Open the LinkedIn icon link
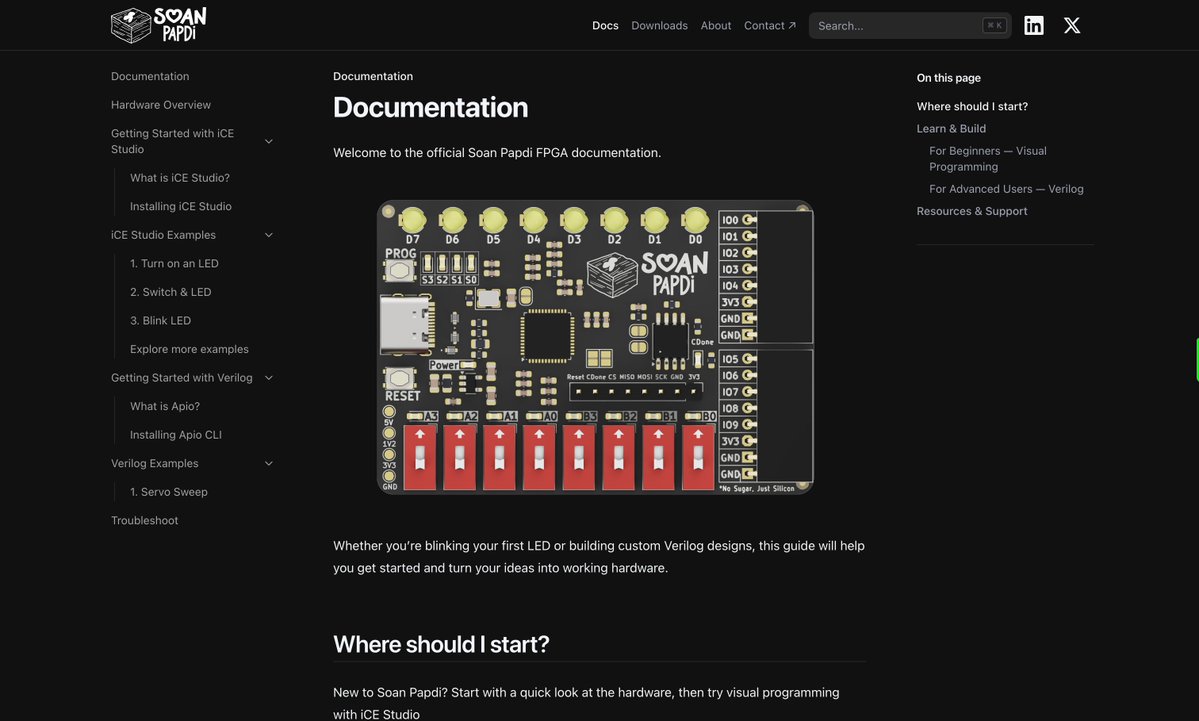 1034,25
